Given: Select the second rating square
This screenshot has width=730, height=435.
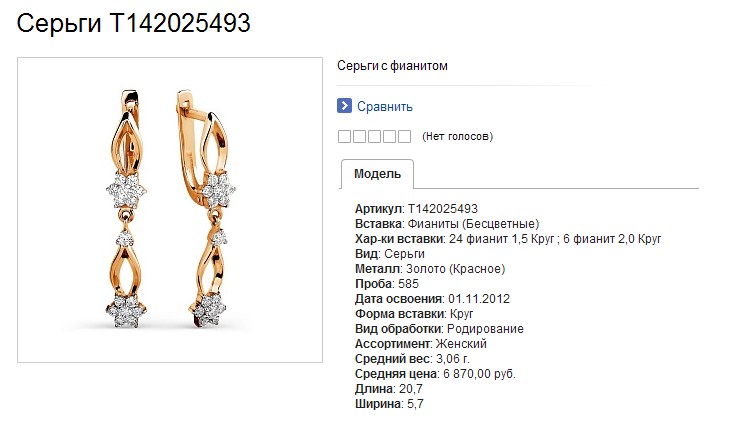Looking at the screenshot, I should click(359, 136).
